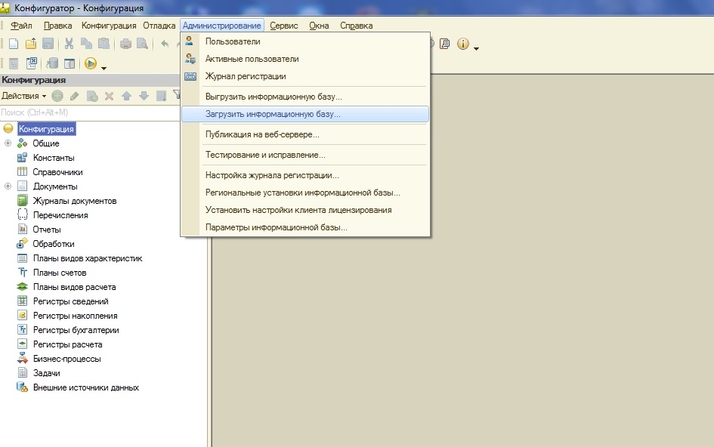Viewport: 714px width, 447px height.
Task: Select Загрузить информационную базу menu entry
Action: click(x=272, y=114)
